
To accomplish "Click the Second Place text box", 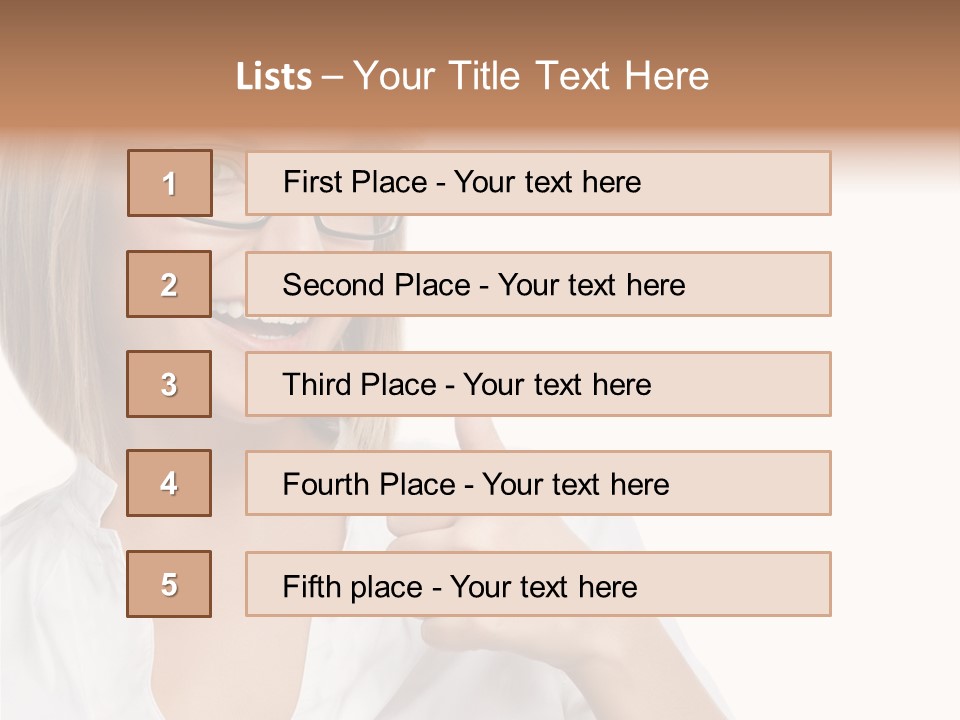I will pos(538,284).
